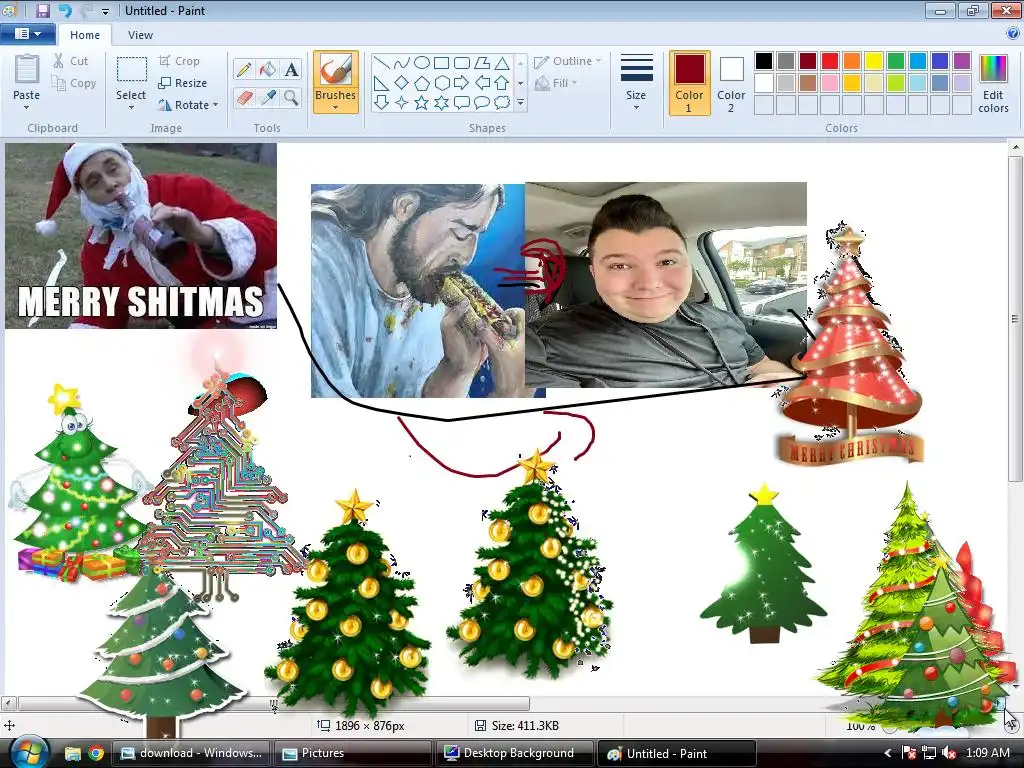This screenshot has height=768, width=1024.
Task: Click the Rectangular selection icon
Action: pyautogui.click(x=131, y=70)
